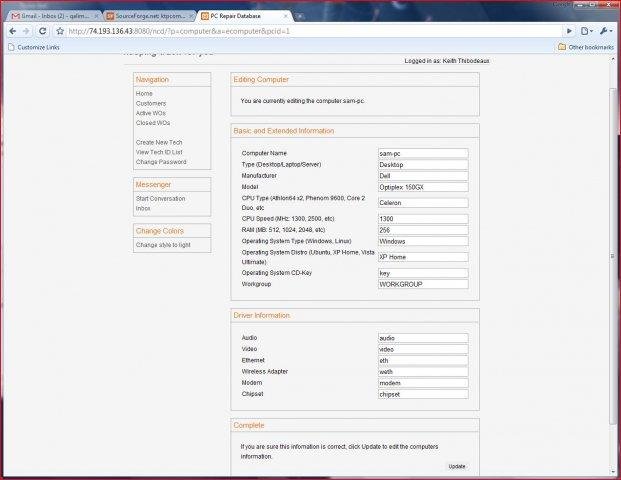Image resolution: width=621 pixels, height=480 pixels.
Task: Open View Tech ID List
Action: pos(159,152)
